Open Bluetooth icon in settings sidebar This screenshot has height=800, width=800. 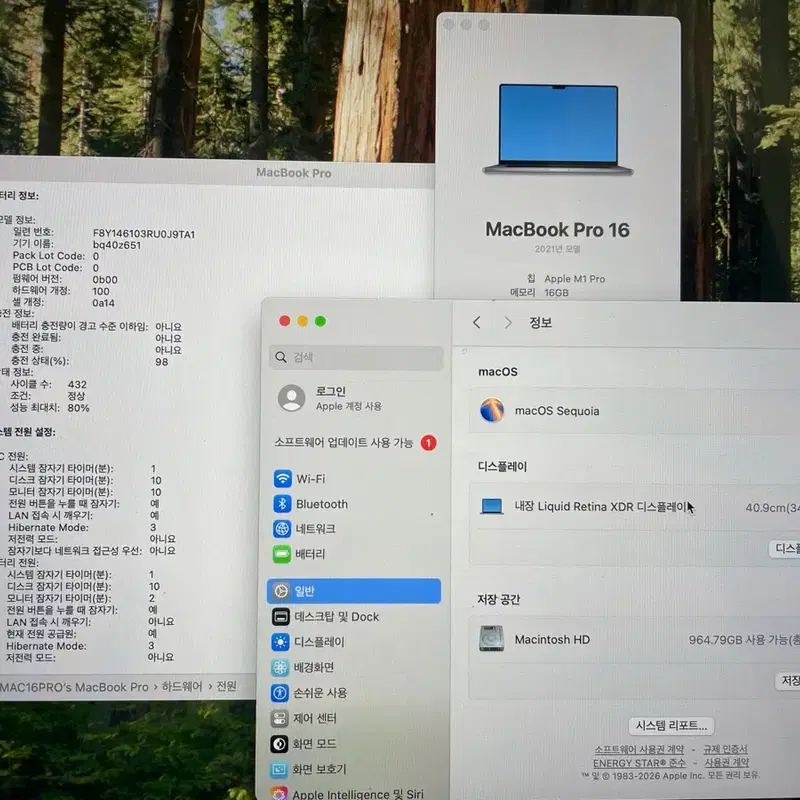point(282,504)
